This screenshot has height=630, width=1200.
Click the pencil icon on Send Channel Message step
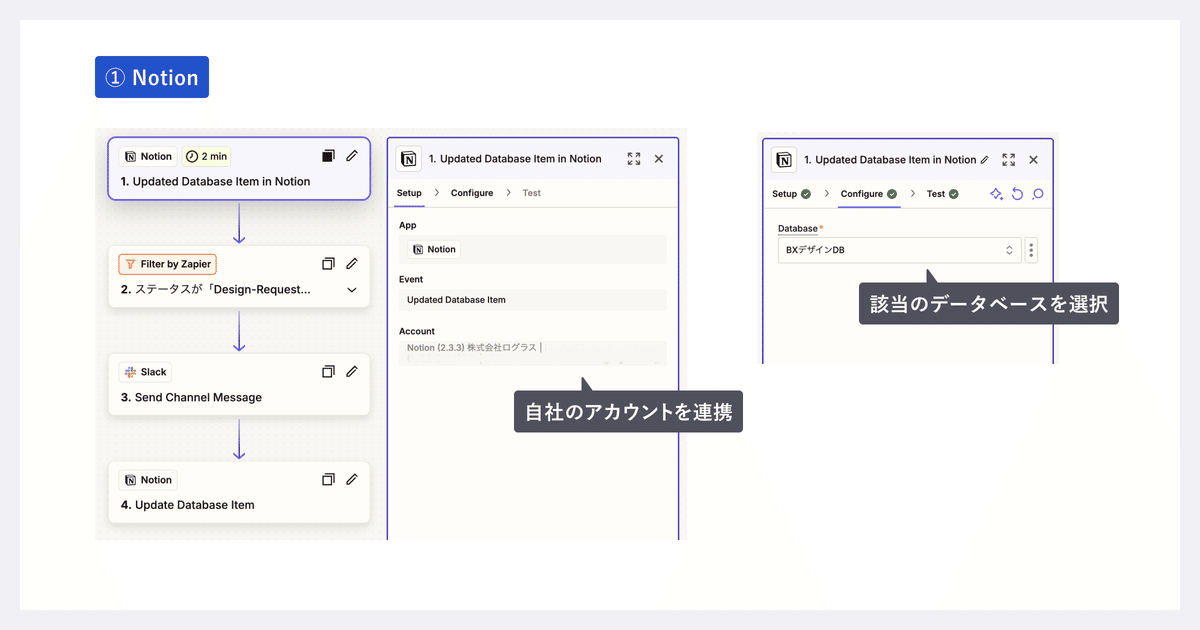click(352, 372)
